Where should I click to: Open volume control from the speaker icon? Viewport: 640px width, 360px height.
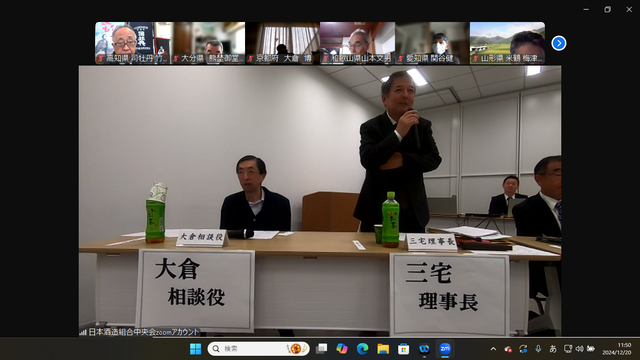click(579, 349)
